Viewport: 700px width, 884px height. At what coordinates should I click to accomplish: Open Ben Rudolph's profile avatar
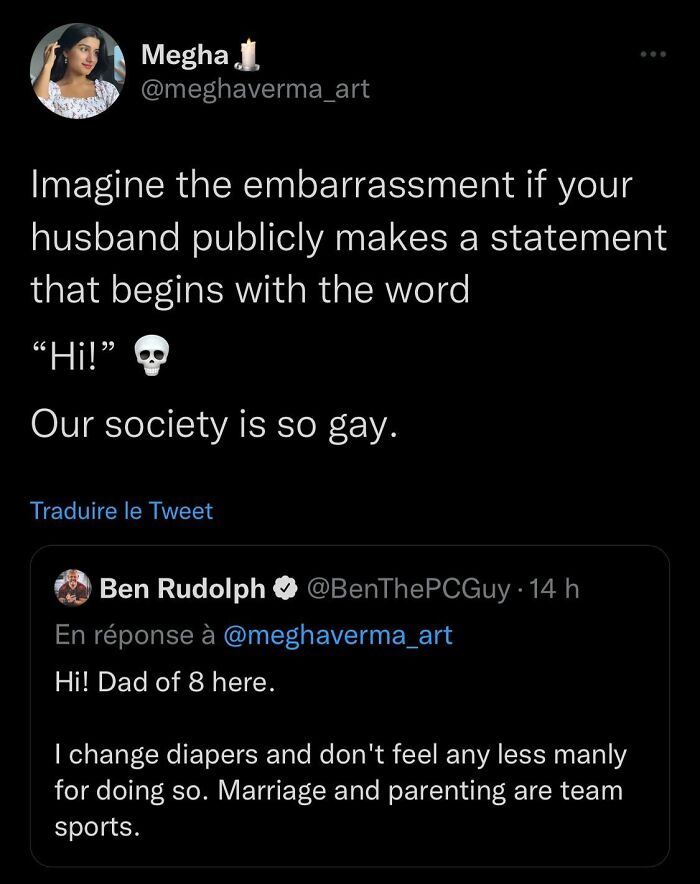74,588
